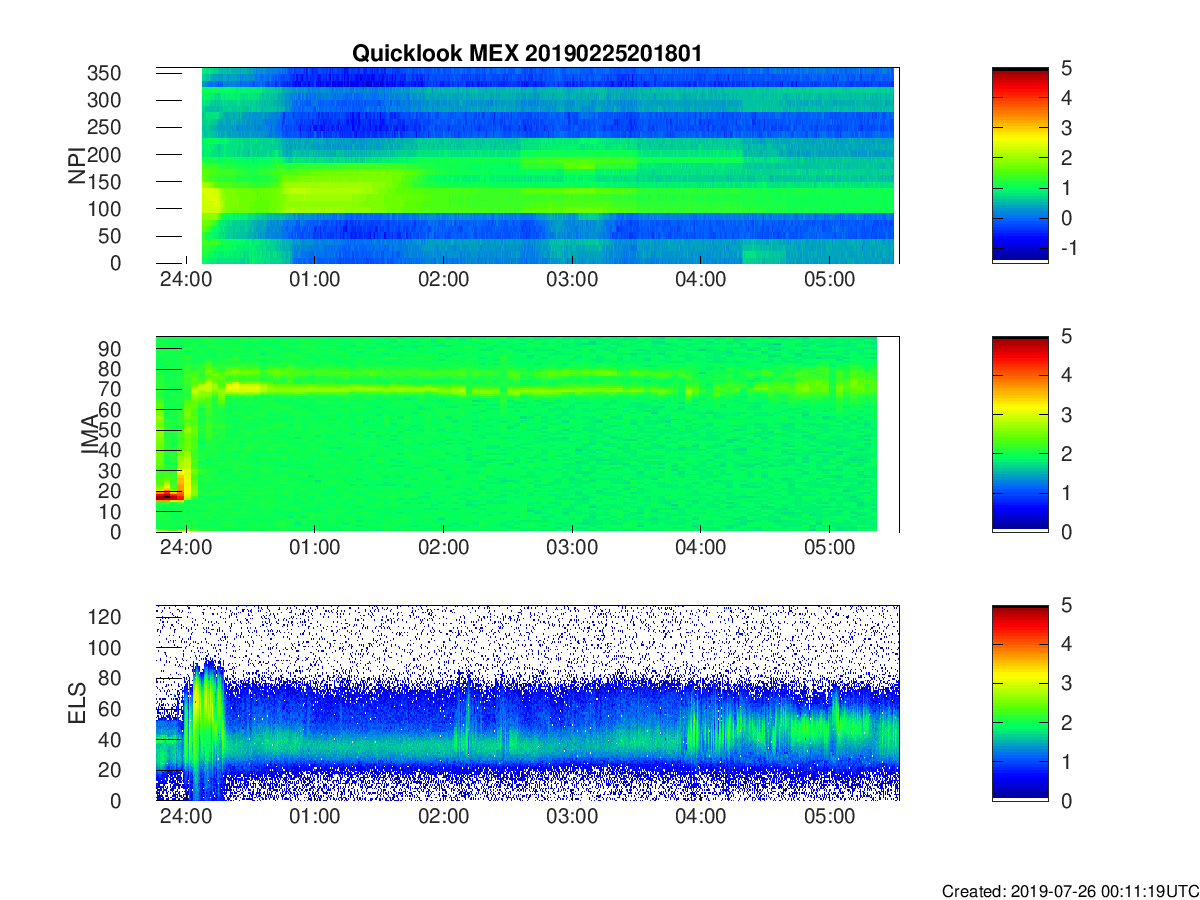Image resolution: width=1200 pixels, height=900 pixels.
Task: Select the ELS axis label
Action: [x=77, y=703]
